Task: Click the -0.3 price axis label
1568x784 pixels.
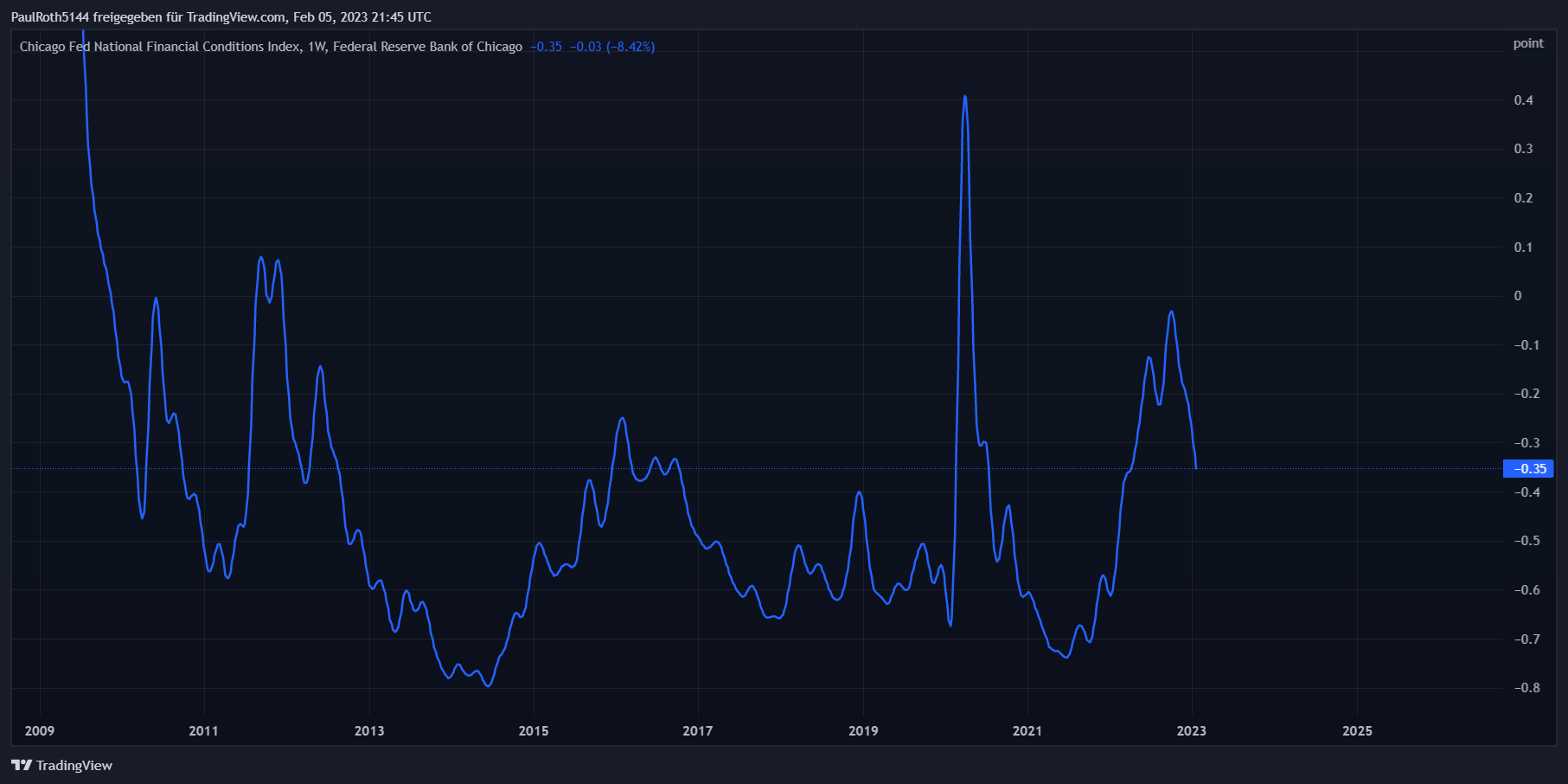Action: tap(1526, 443)
